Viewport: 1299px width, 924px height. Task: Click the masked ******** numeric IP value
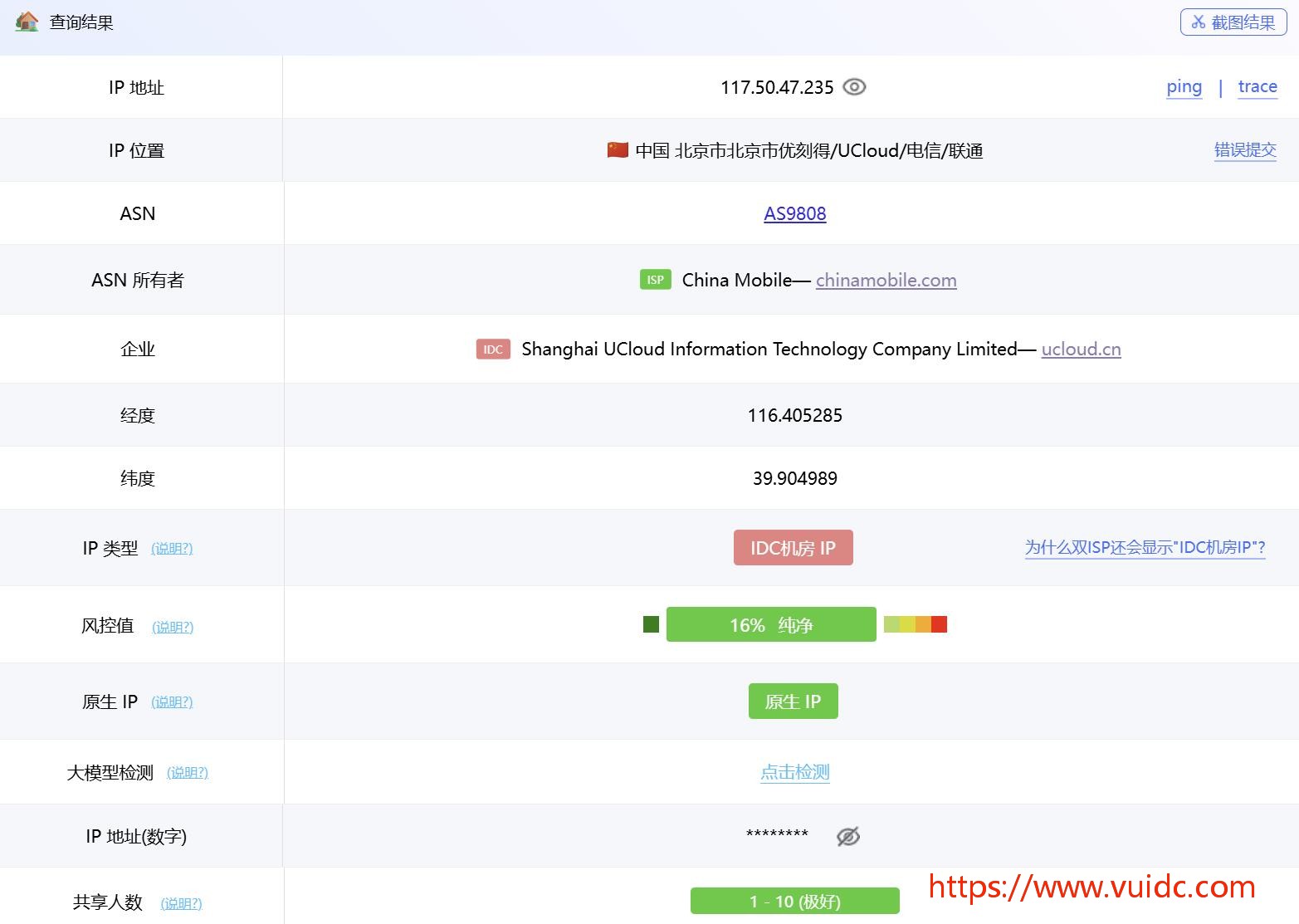tap(777, 834)
